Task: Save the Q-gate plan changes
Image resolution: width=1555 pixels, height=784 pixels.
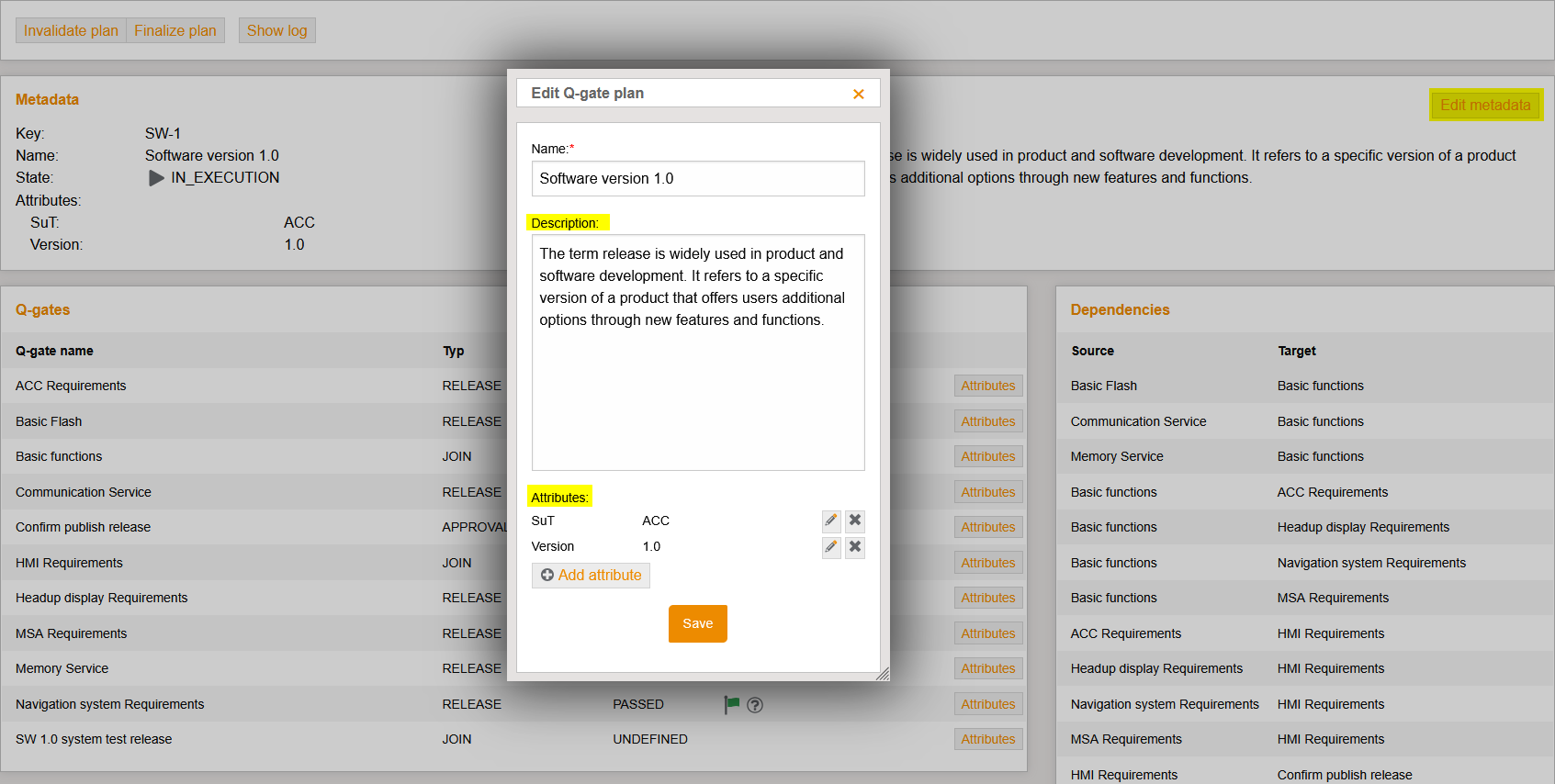Action: pos(698,623)
